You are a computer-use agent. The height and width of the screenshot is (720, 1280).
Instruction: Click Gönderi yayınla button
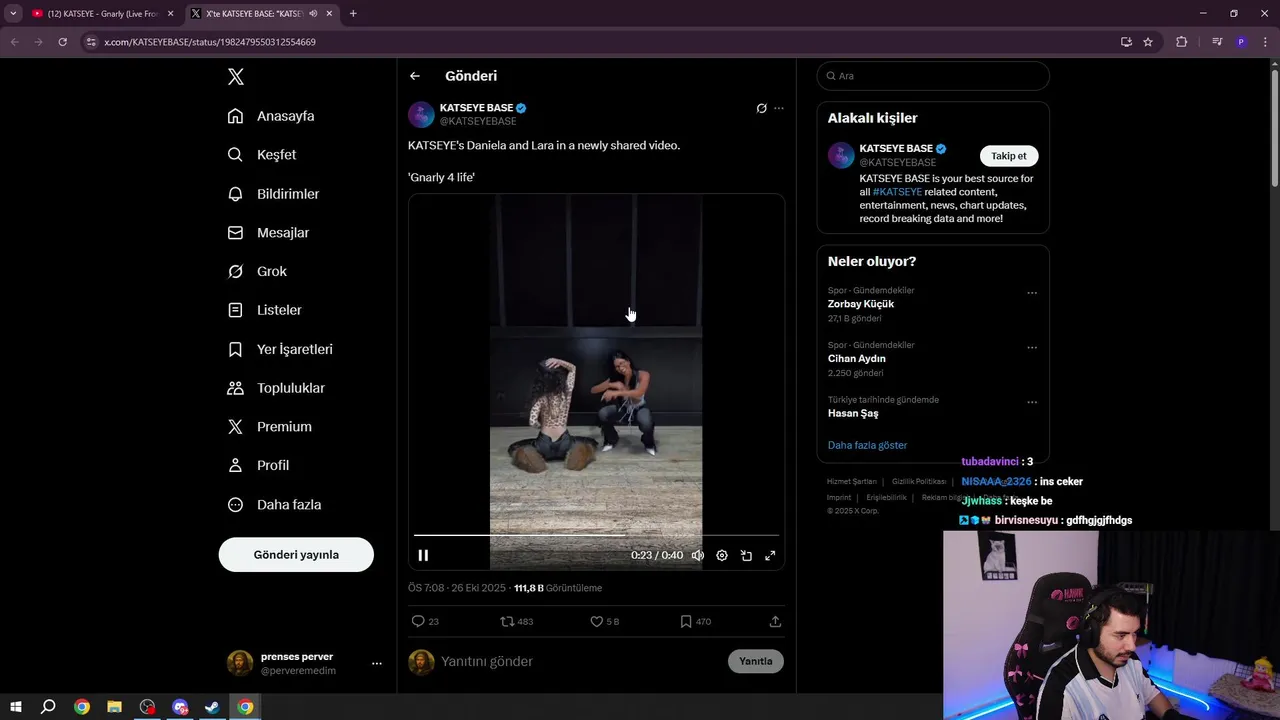[x=296, y=554]
